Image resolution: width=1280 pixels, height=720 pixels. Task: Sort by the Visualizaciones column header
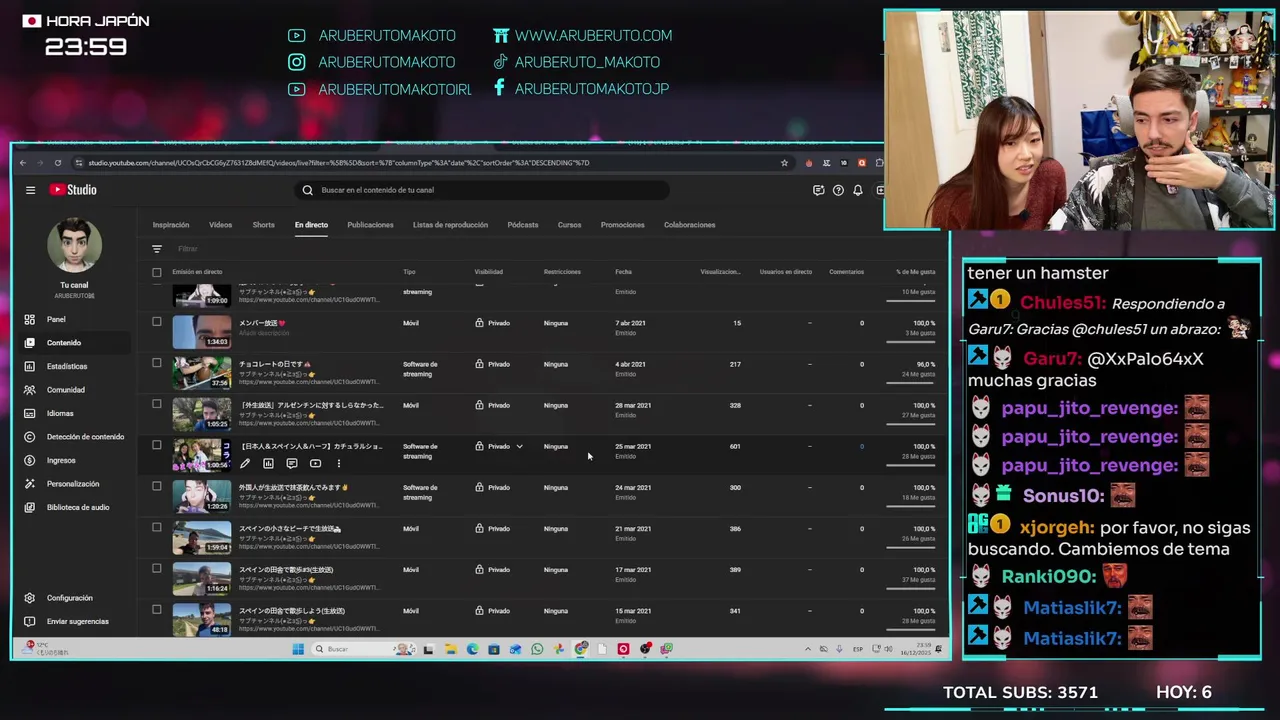coord(720,272)
